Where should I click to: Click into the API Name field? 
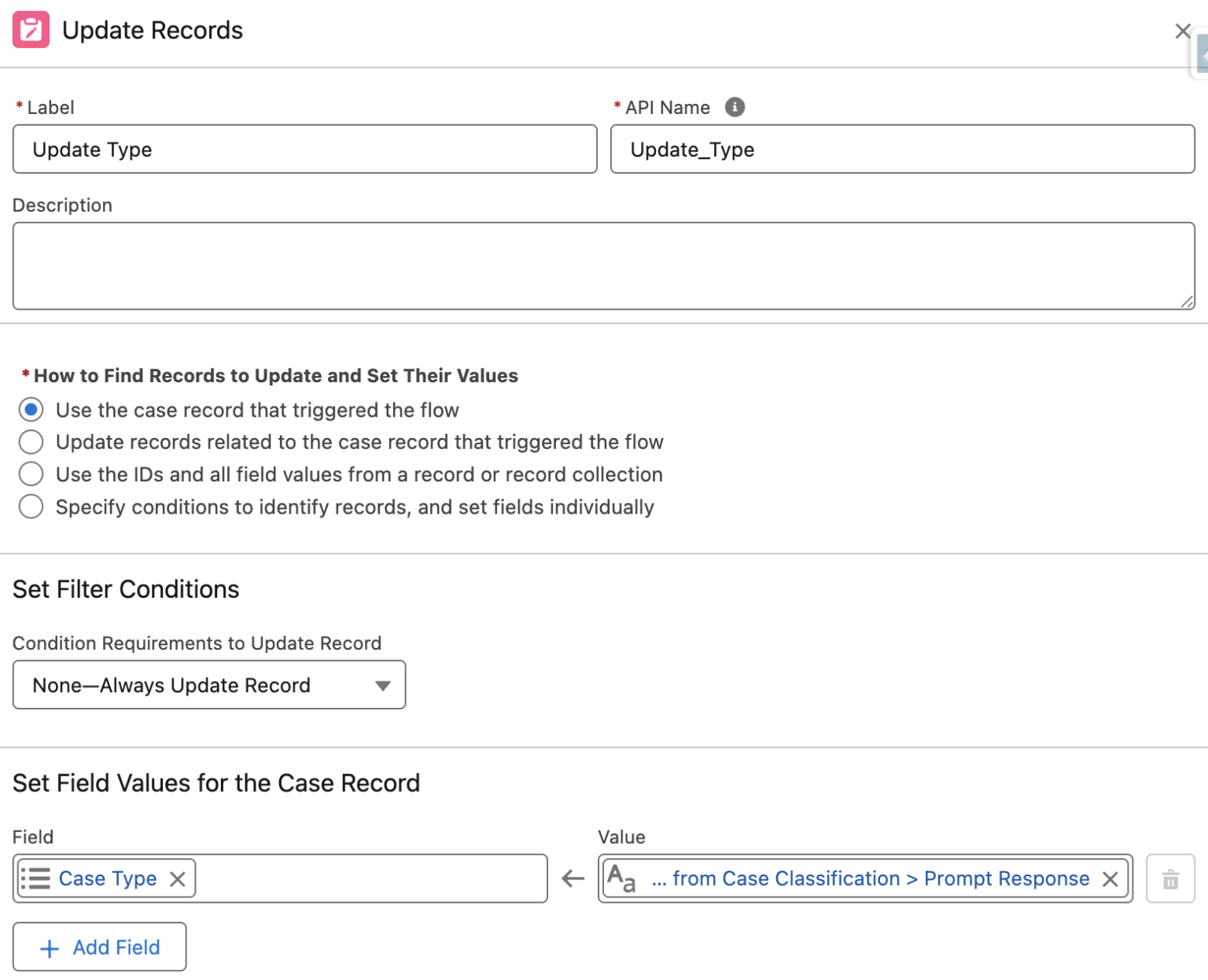tap(902, 149)
